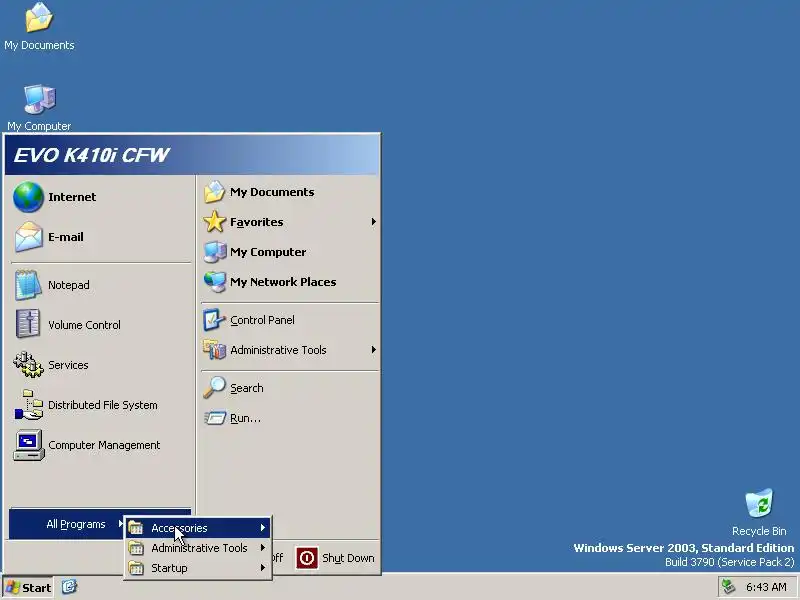The width and height of the screenshot is (800, 600).
Task: Click the Startup folder icon
Action: pyautogui.click(x=136, y=568)
